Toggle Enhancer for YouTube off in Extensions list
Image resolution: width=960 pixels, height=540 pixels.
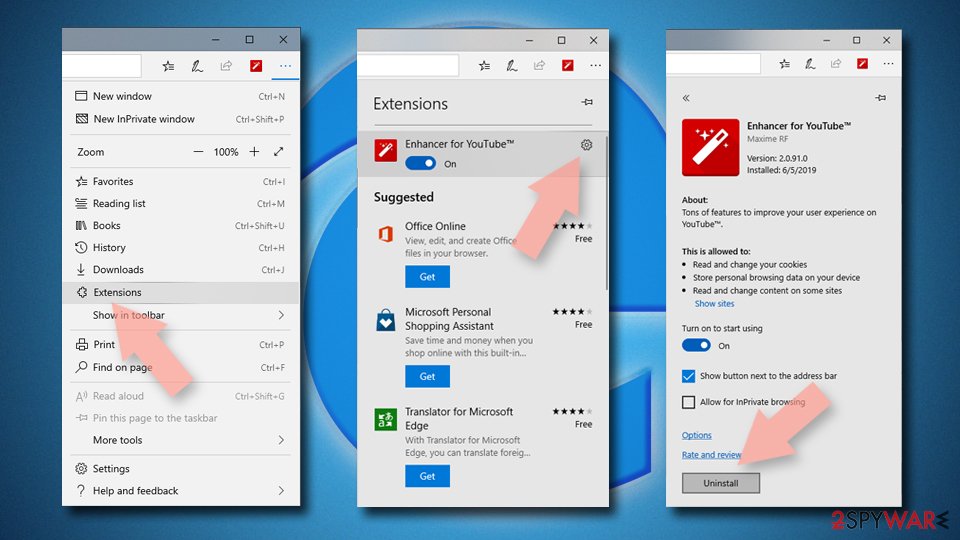(x=421, y=163)
